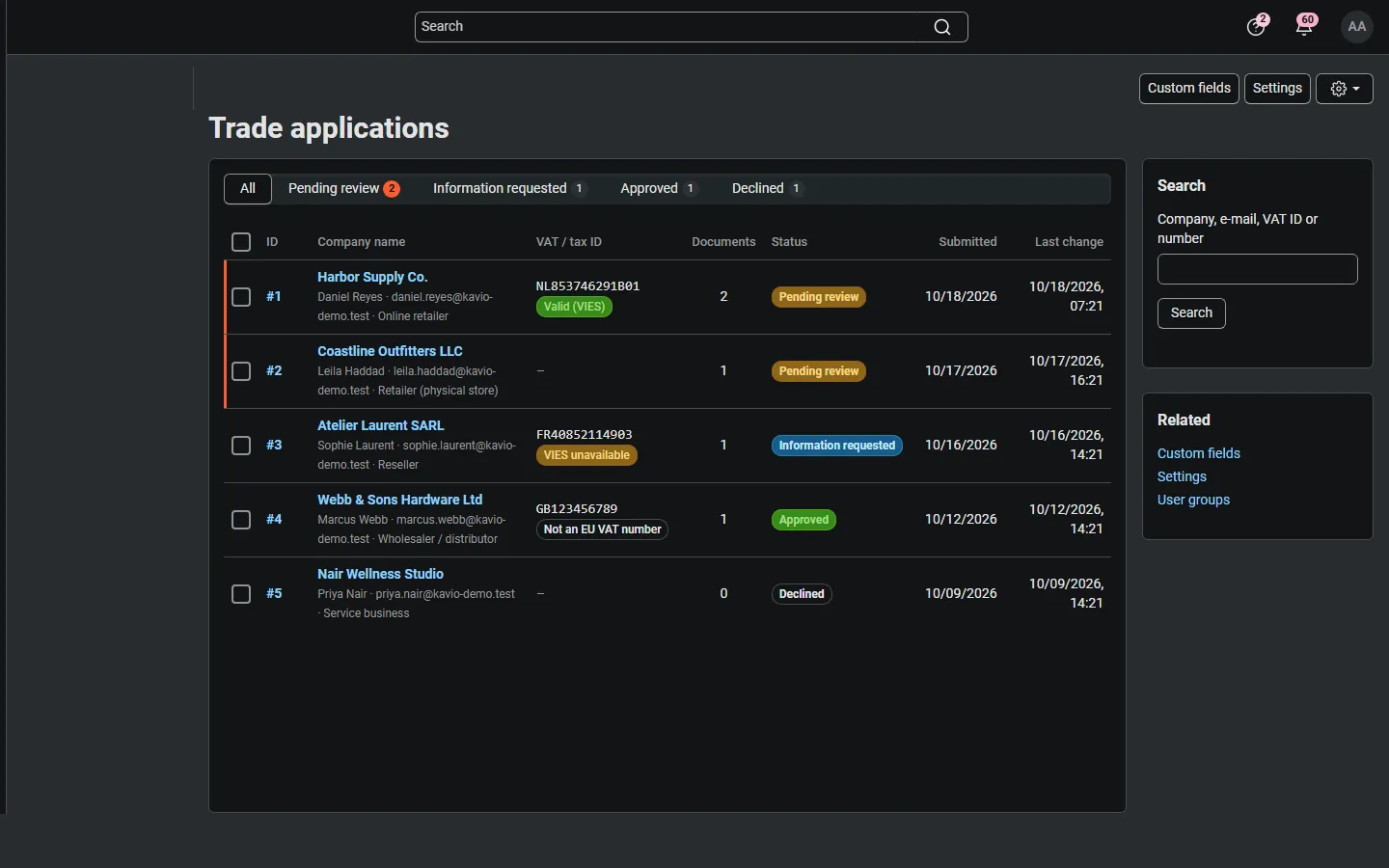
Task: Open application ID #5 link
Action: pyautogui.click(x=274, y=594)
